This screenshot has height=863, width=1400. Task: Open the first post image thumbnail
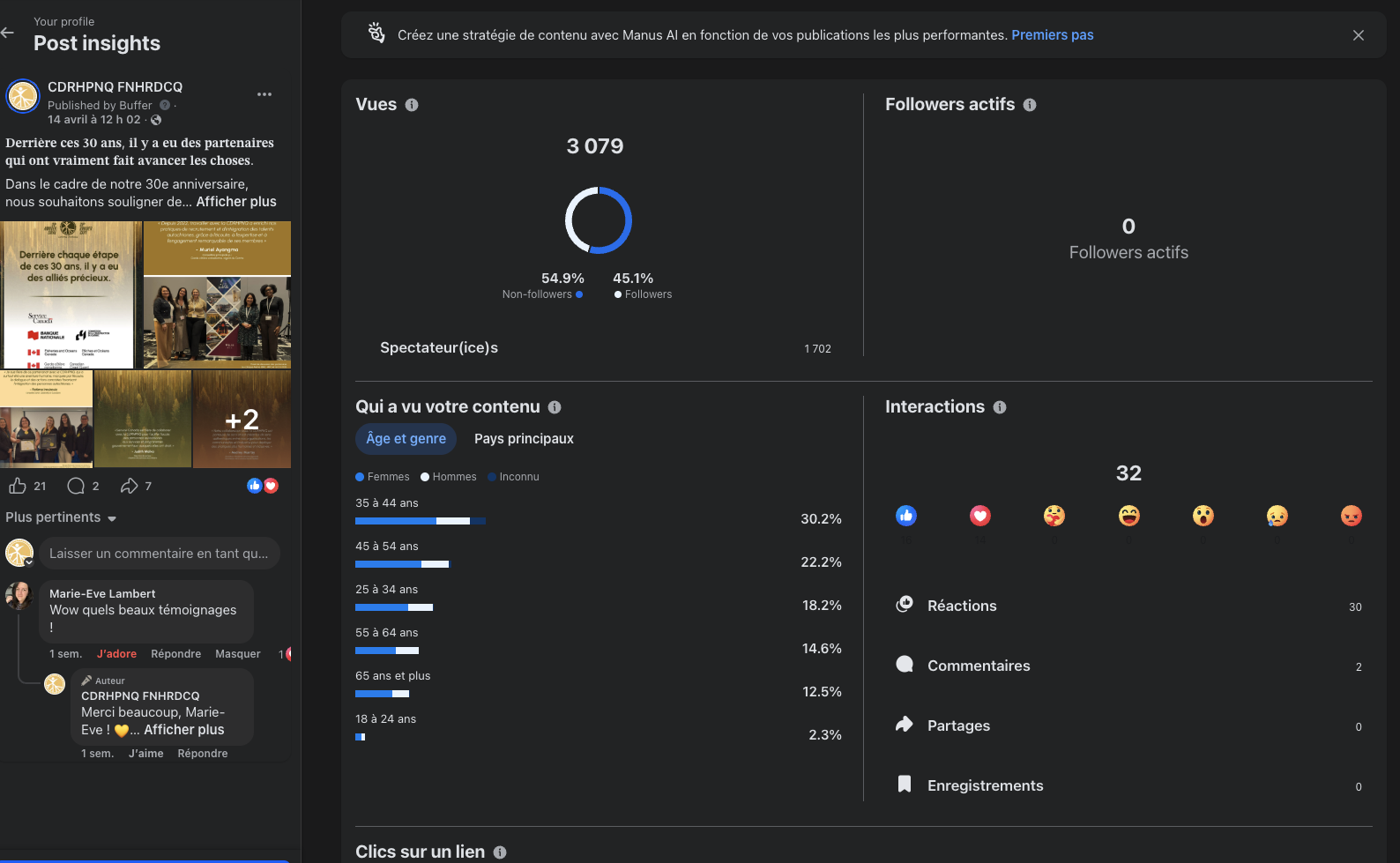(71, 294)
